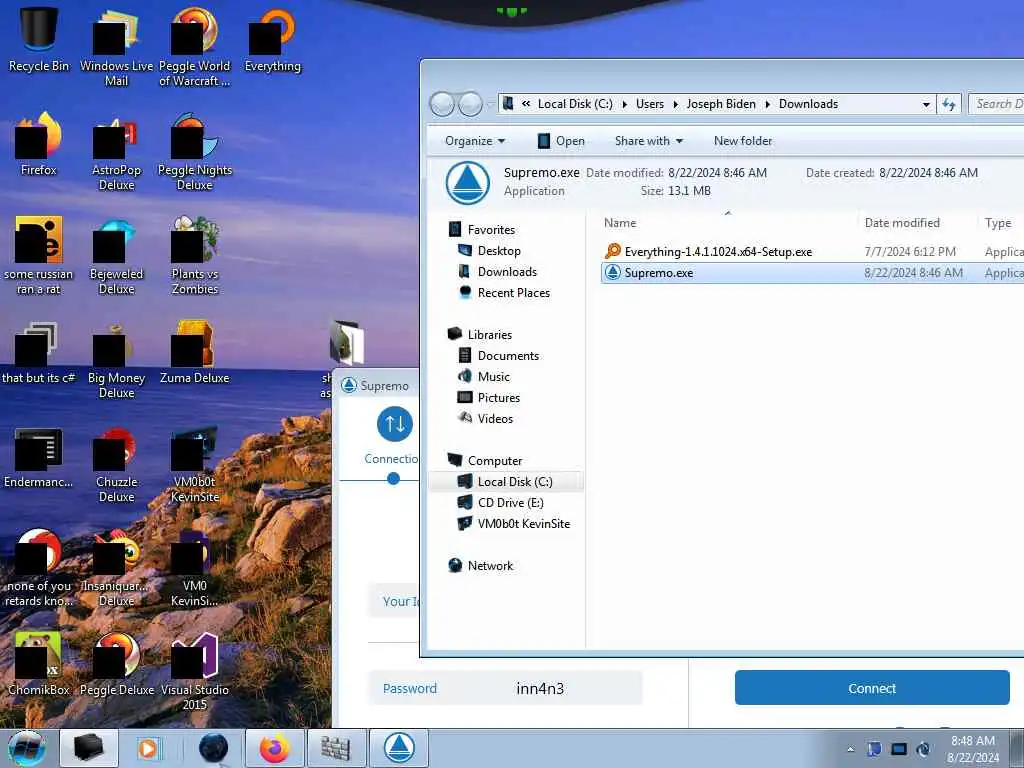Screen dimensions: 1024x768
Task: Open Peggle World of Warcraft shortcut
Action: pos(194,46)
